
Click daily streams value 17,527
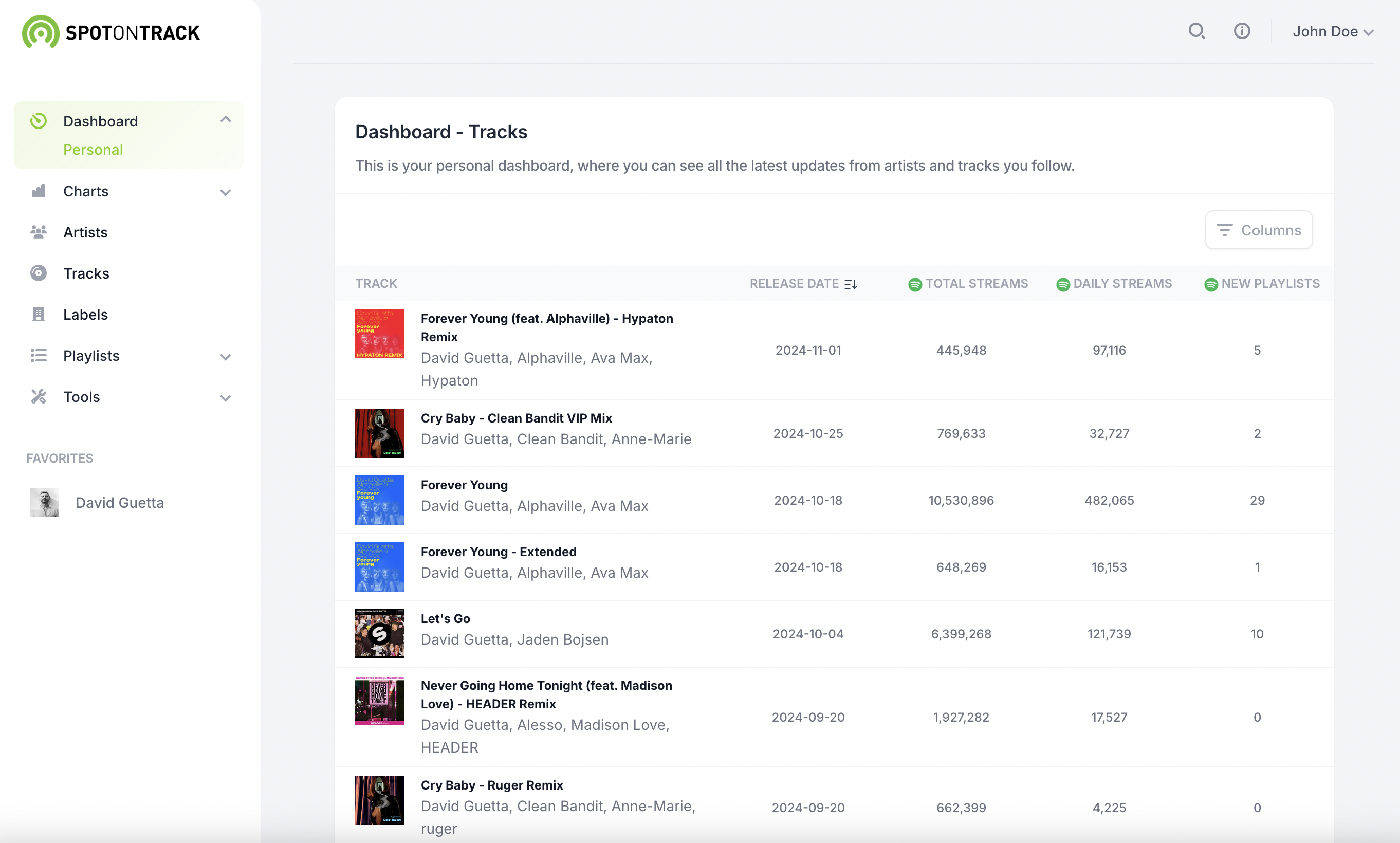point(1109,718)
